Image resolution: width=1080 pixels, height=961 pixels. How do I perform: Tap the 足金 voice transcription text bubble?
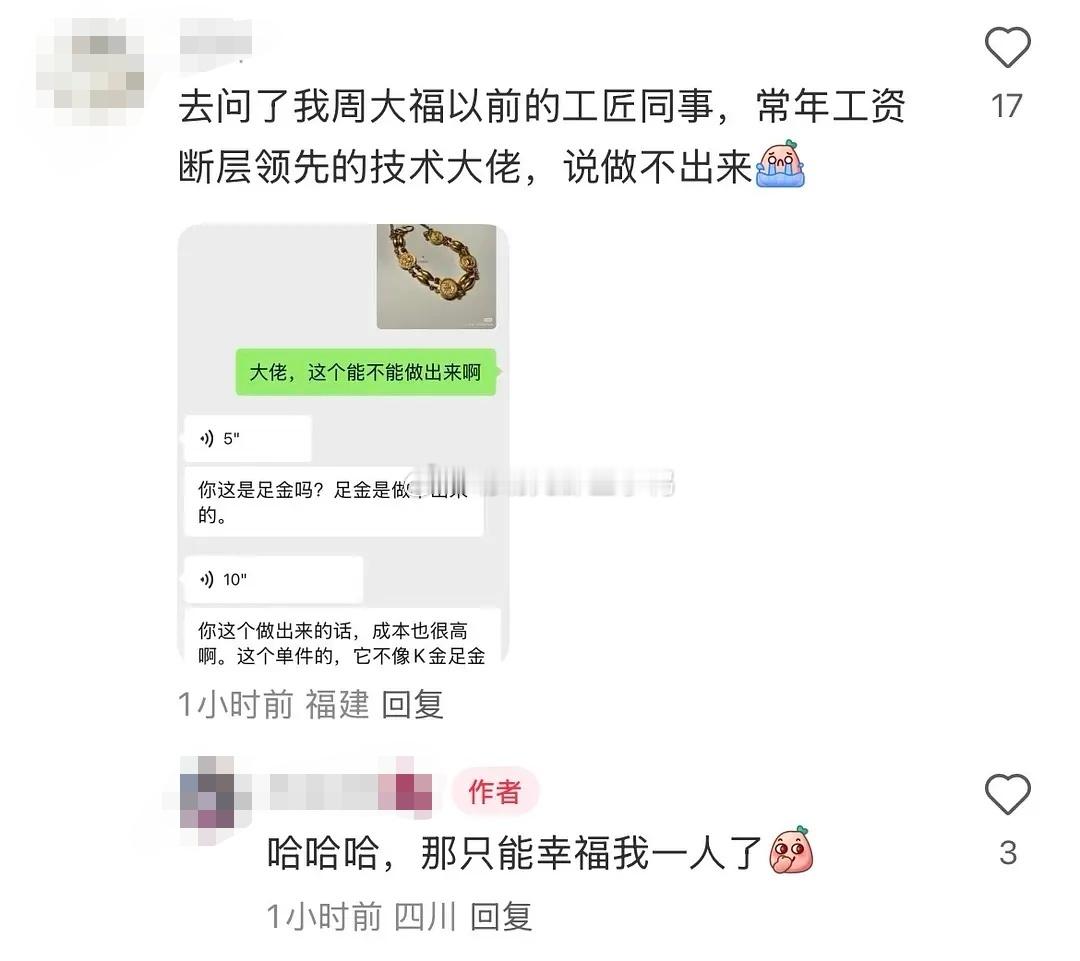(x=334, y=502)
